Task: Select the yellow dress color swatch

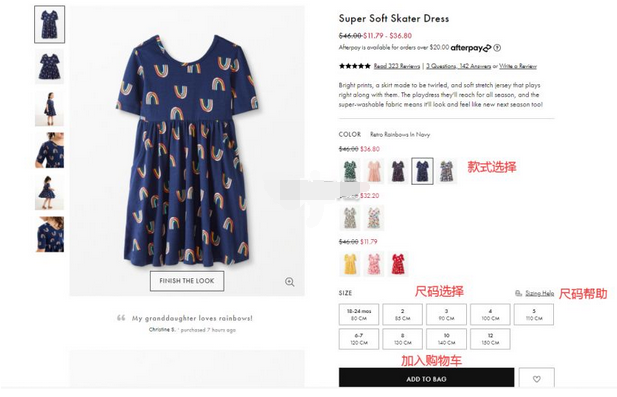Action: coord(350,264)
